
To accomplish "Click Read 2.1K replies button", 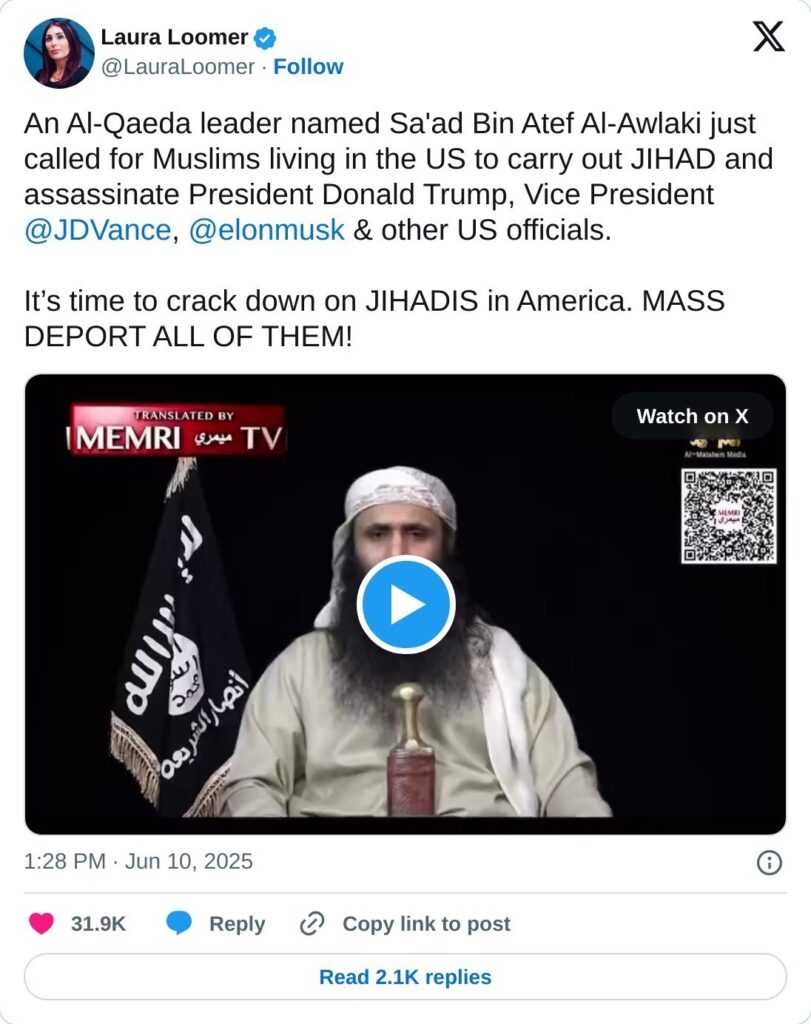I will pos(405,976).
